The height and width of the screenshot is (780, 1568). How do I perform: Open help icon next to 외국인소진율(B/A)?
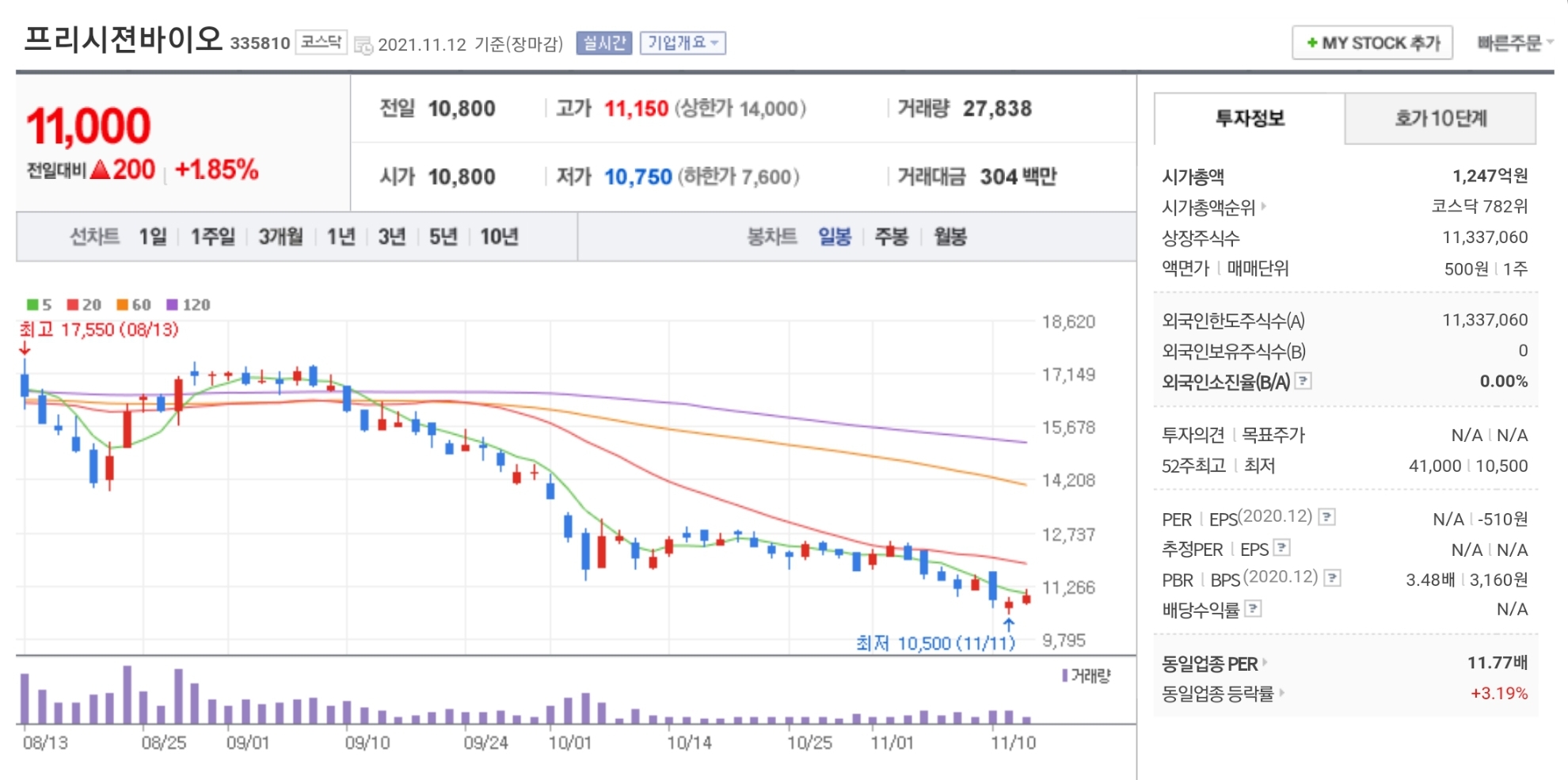1303,381
